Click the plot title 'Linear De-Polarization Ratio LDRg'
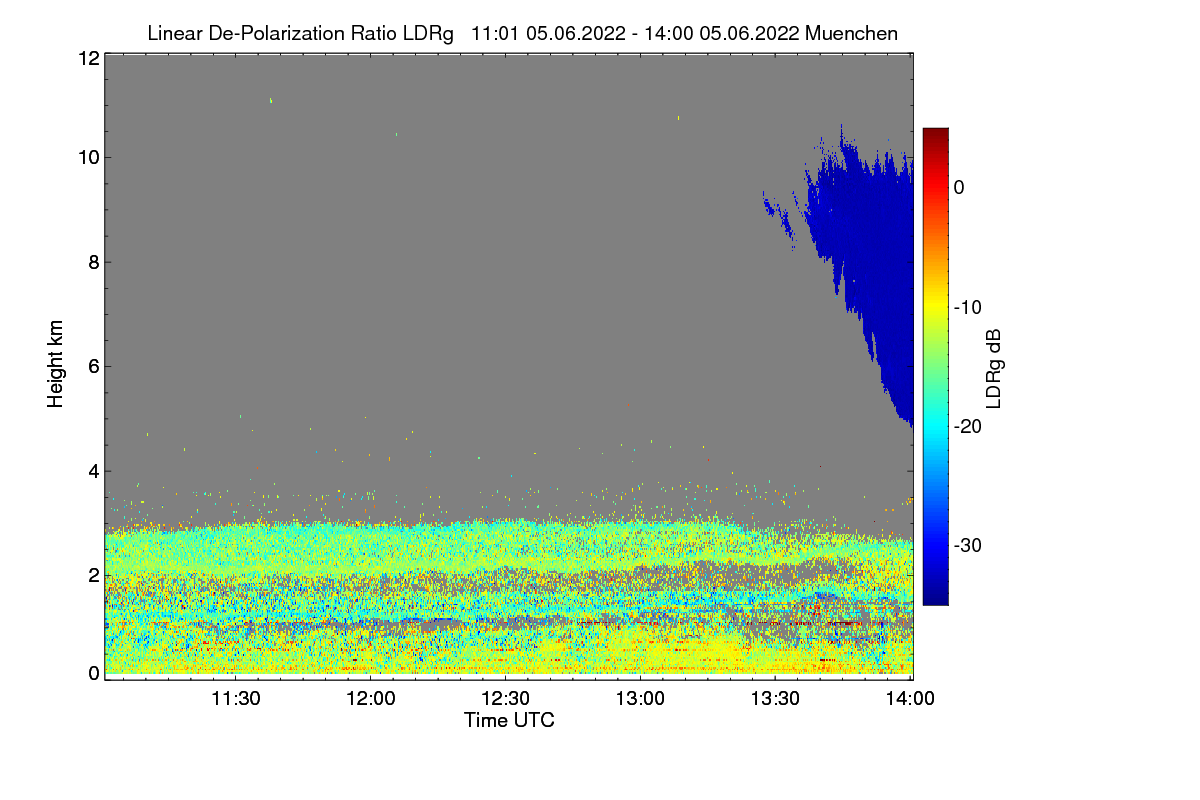The width and height of the screenshot is (1200, 800). pyautogui.click(x=300, y=33)
